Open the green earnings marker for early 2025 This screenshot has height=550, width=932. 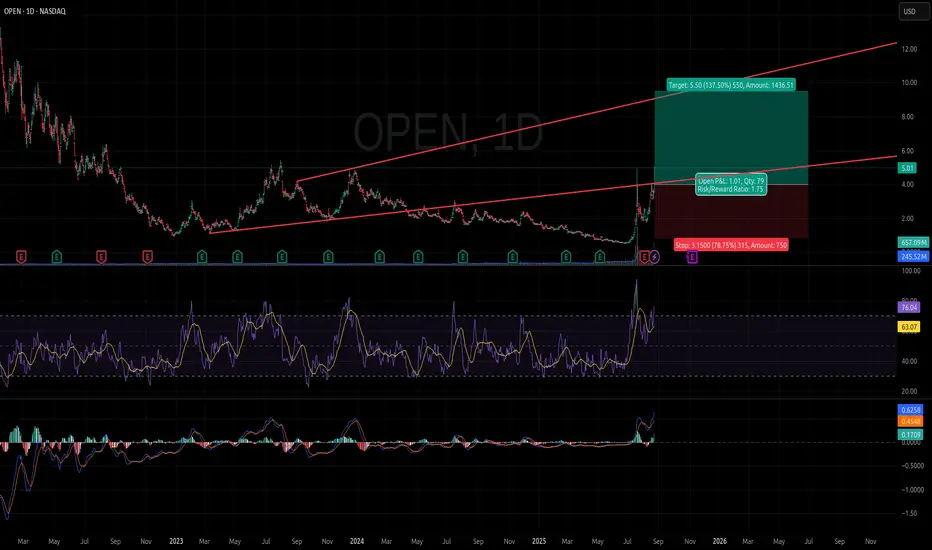click(566, 257)
